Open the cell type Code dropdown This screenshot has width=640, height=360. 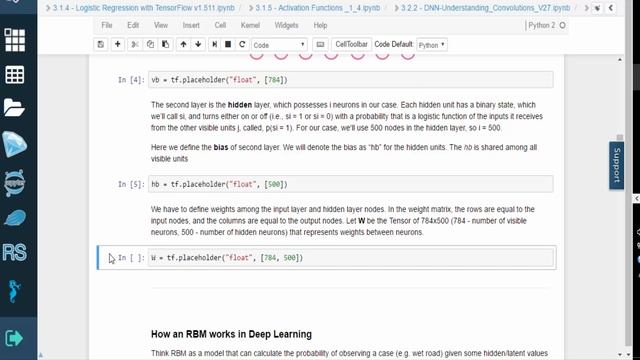point(279,45)
